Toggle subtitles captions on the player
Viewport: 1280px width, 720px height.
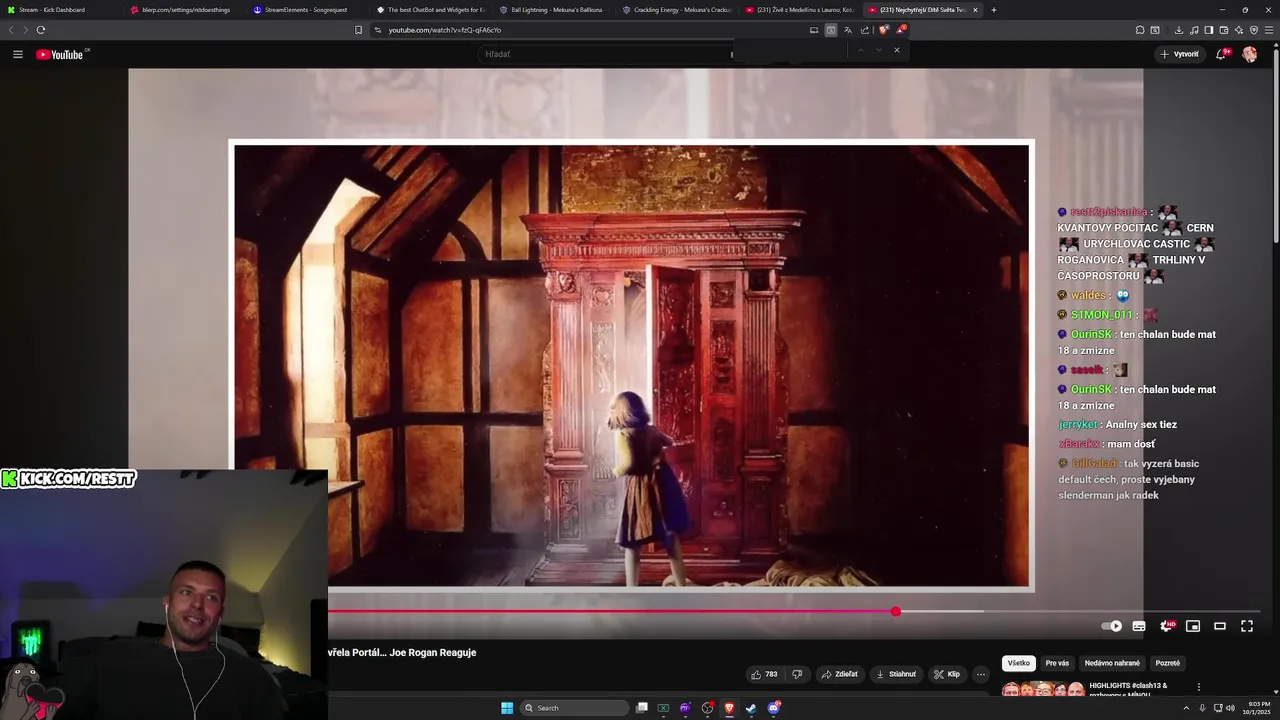[x=1139, y=626]
